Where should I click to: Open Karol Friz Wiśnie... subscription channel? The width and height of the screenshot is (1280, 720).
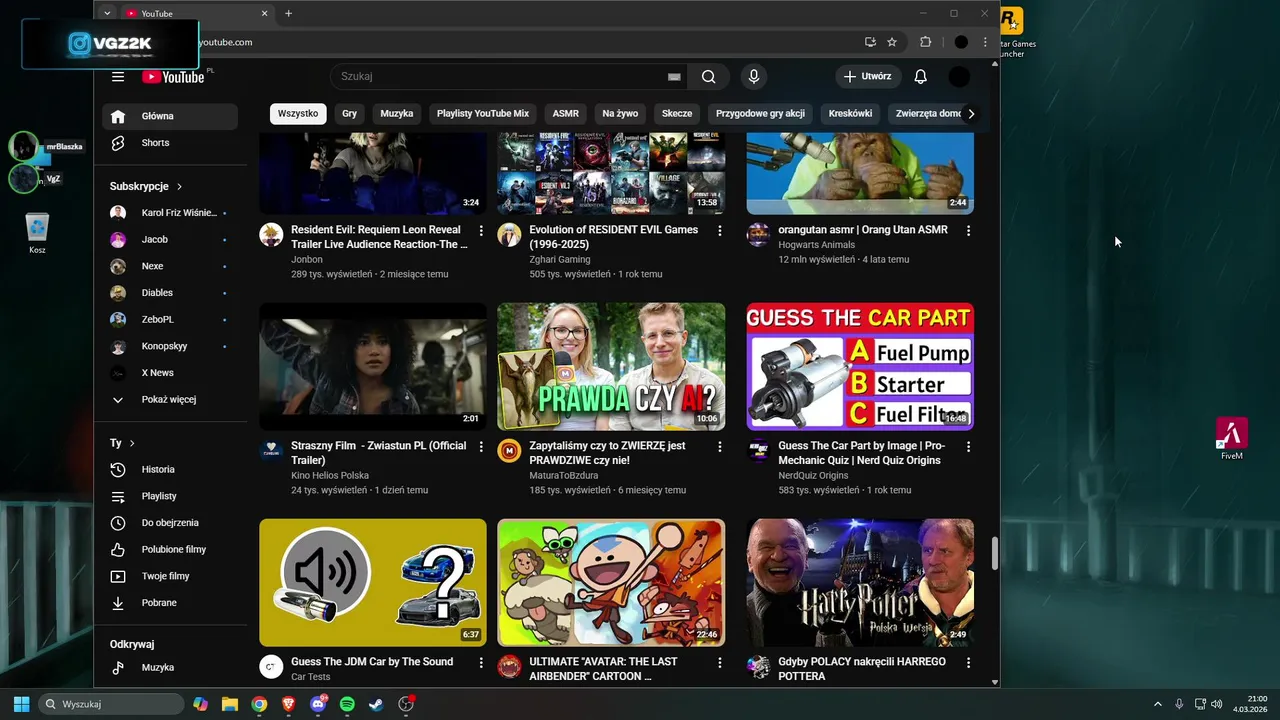[170, 213]
